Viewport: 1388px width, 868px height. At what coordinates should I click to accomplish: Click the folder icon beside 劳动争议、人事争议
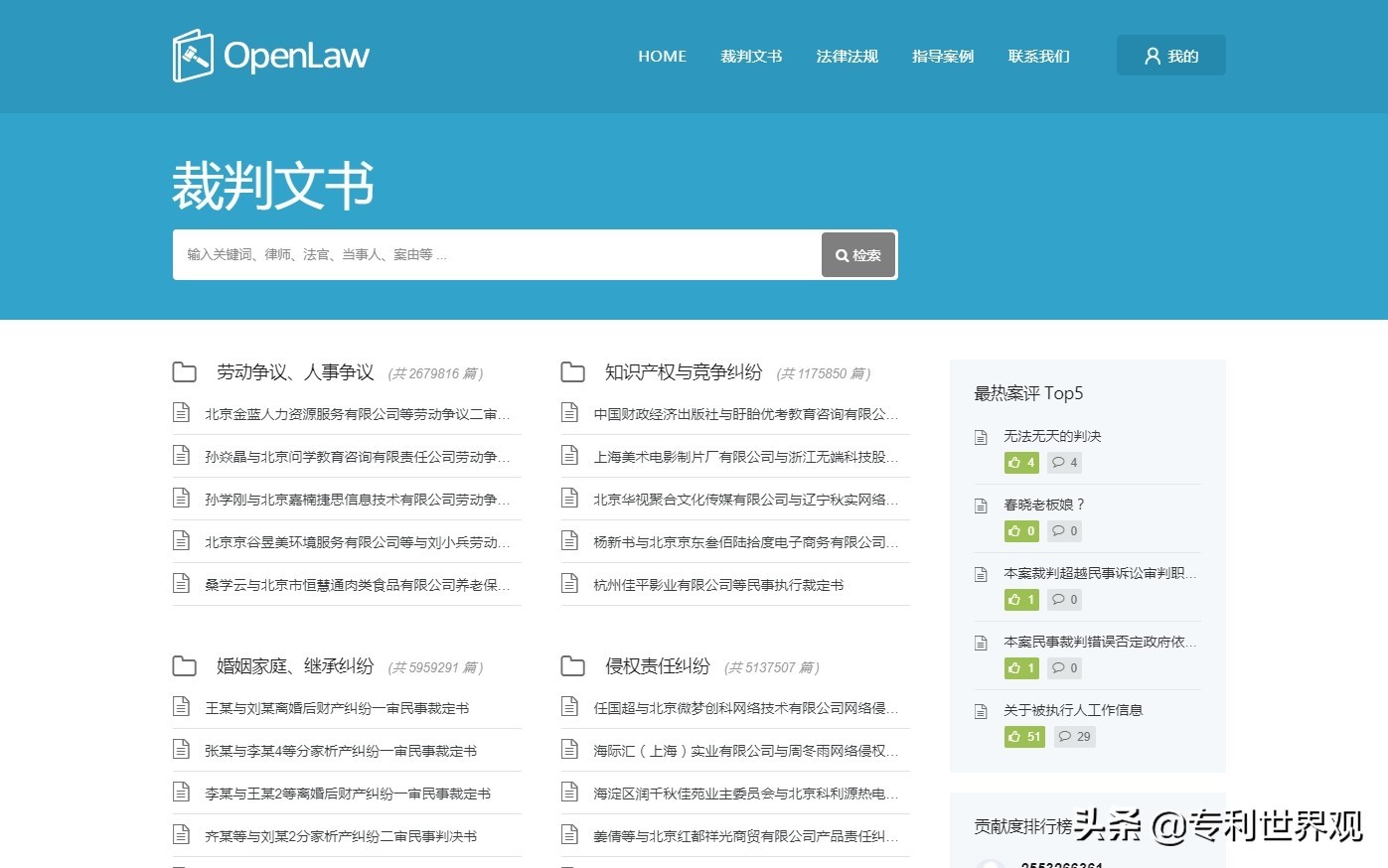[184, 372]
